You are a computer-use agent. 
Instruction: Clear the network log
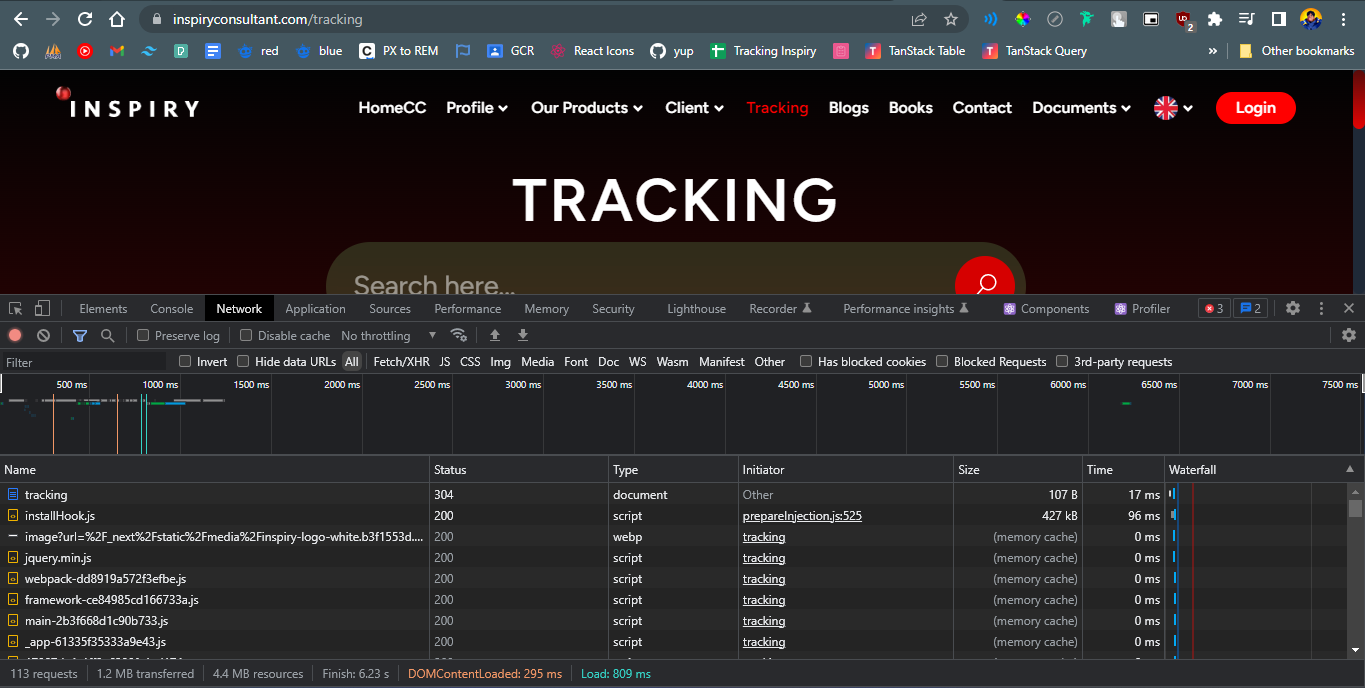(43, 336)
